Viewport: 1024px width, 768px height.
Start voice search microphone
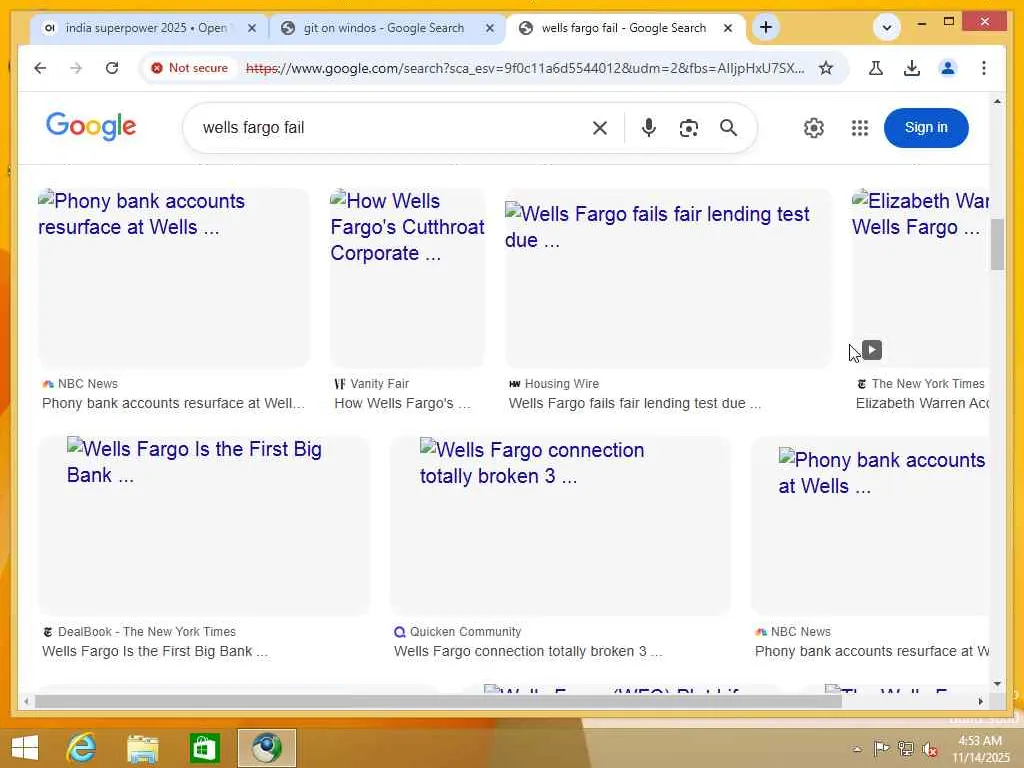[x=648, y=128]
